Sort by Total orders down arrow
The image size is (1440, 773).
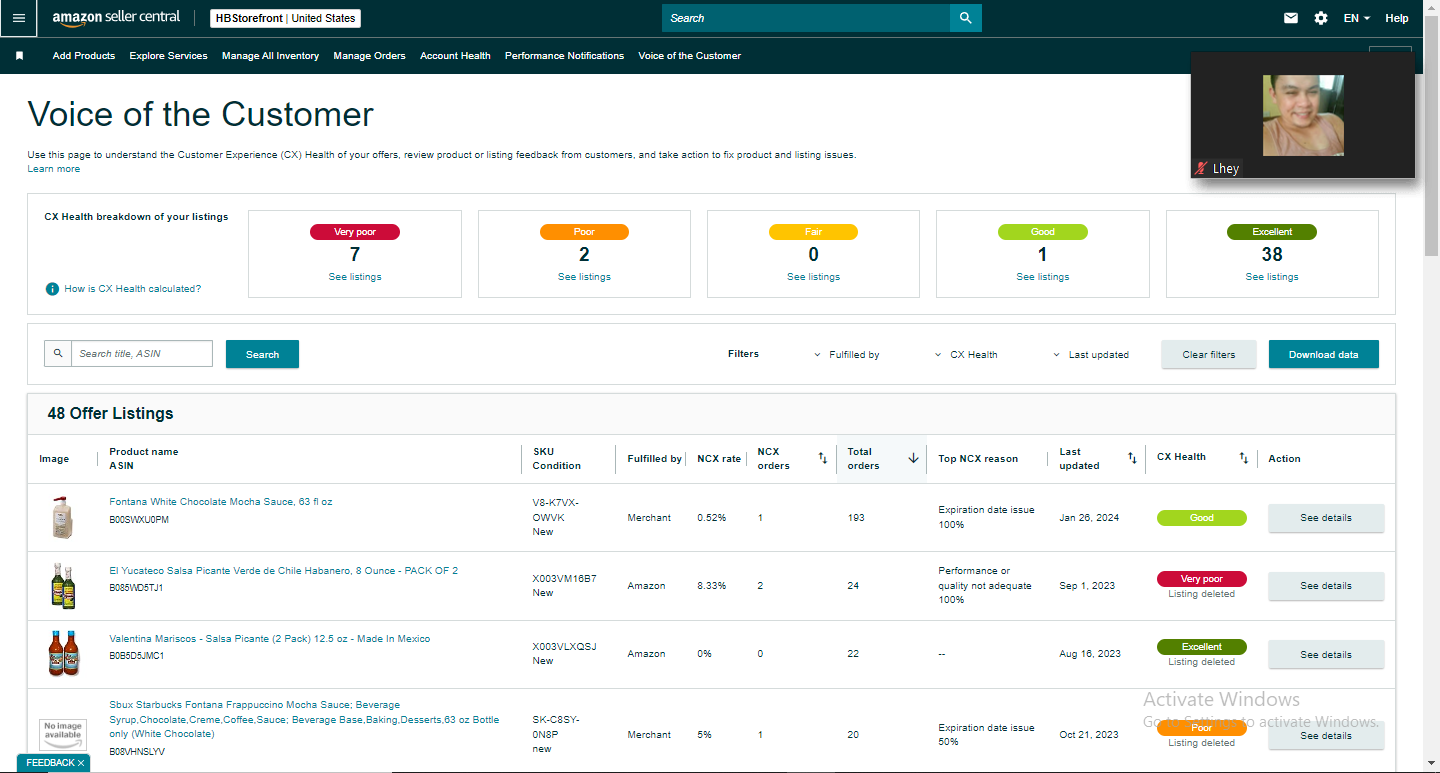[913, 458]
